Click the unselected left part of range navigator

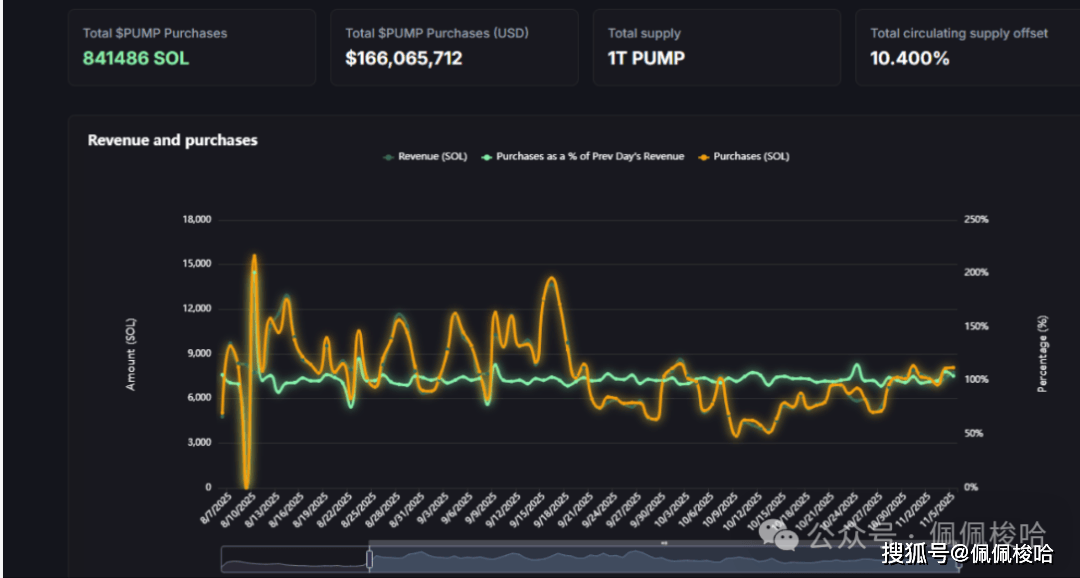point(294,560)
